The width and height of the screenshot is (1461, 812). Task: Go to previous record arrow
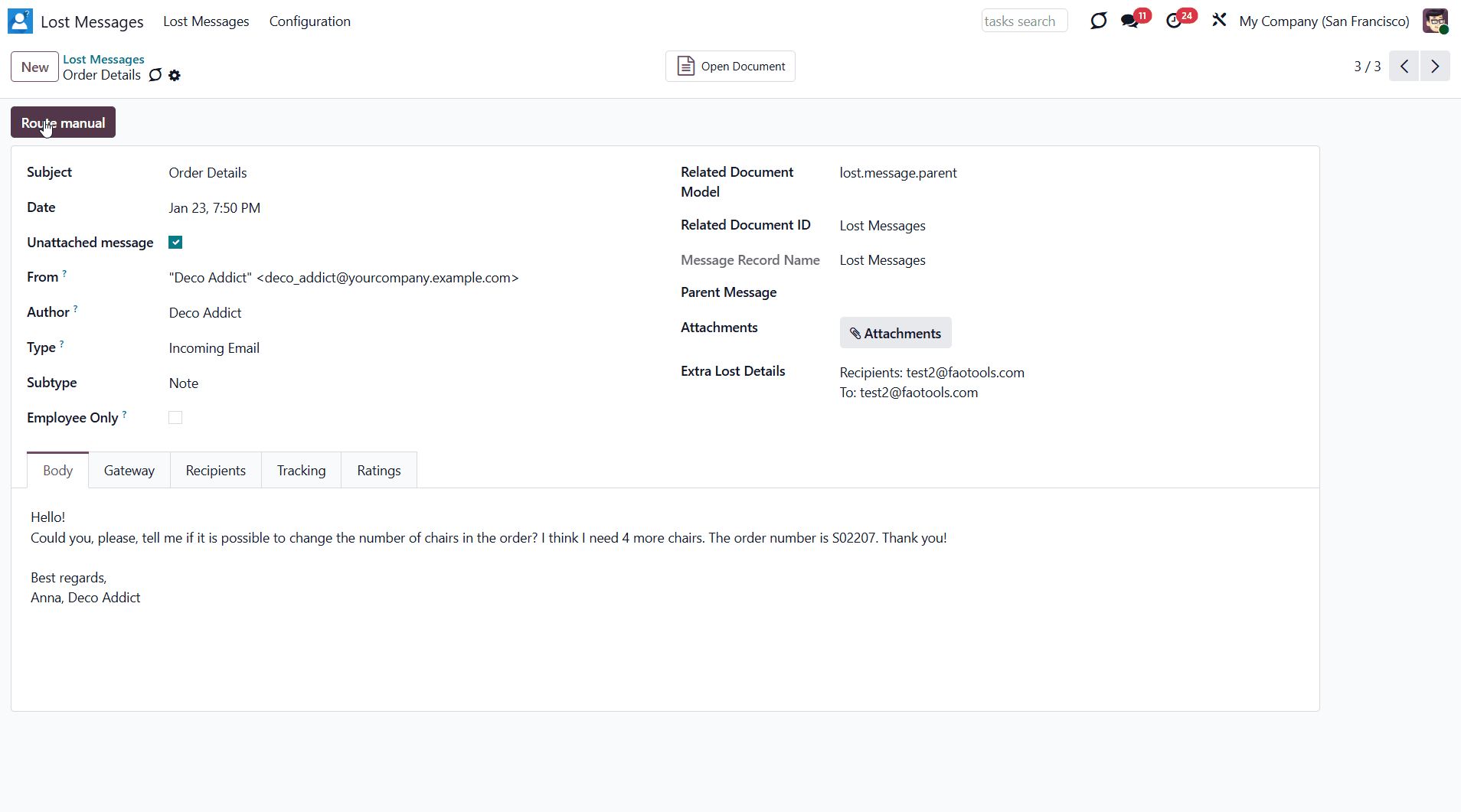click(1404, 67)
